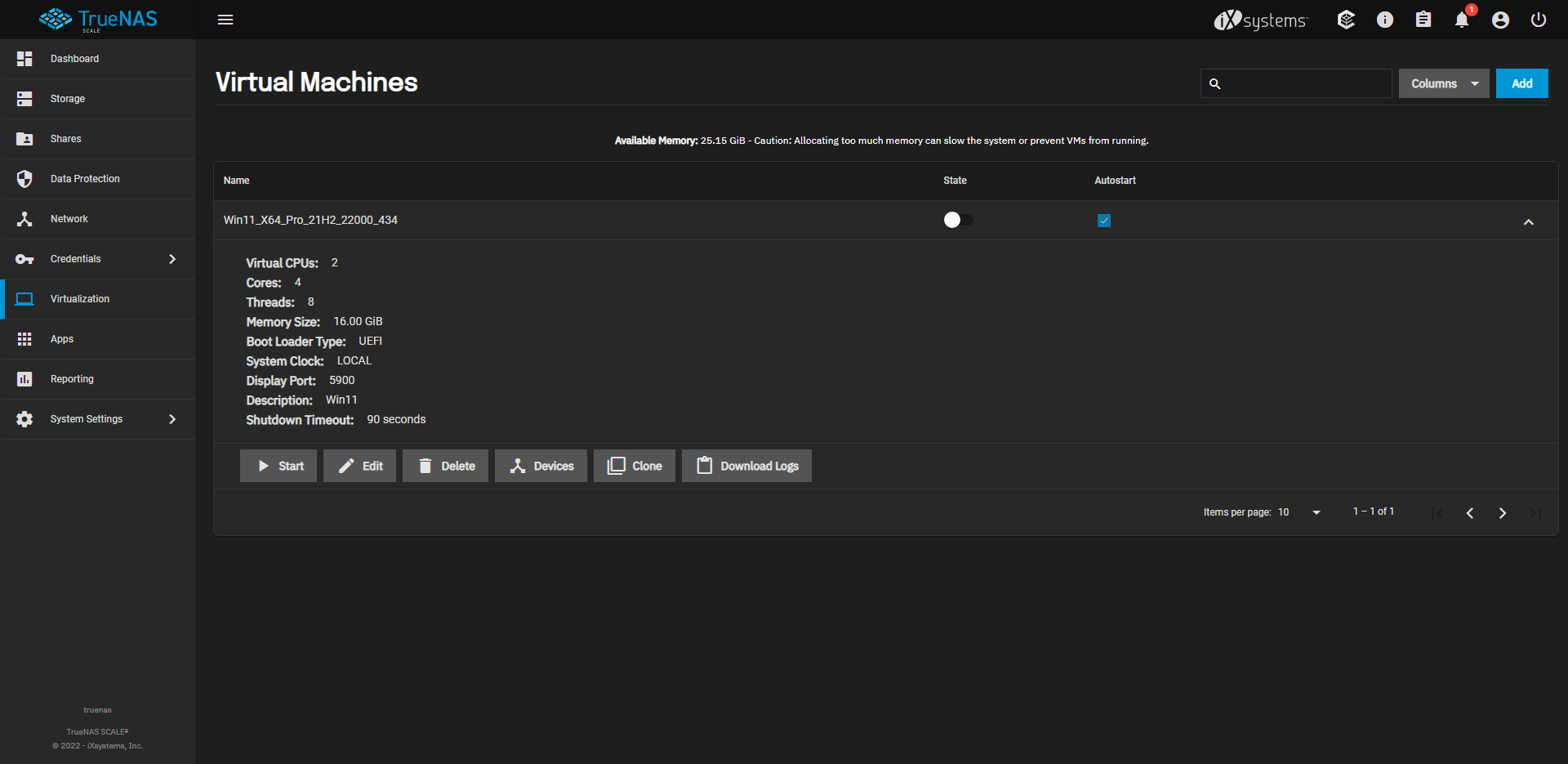The image size is (1568, 764).
Task: Sort by the Name column header
Action: [236, 181]
